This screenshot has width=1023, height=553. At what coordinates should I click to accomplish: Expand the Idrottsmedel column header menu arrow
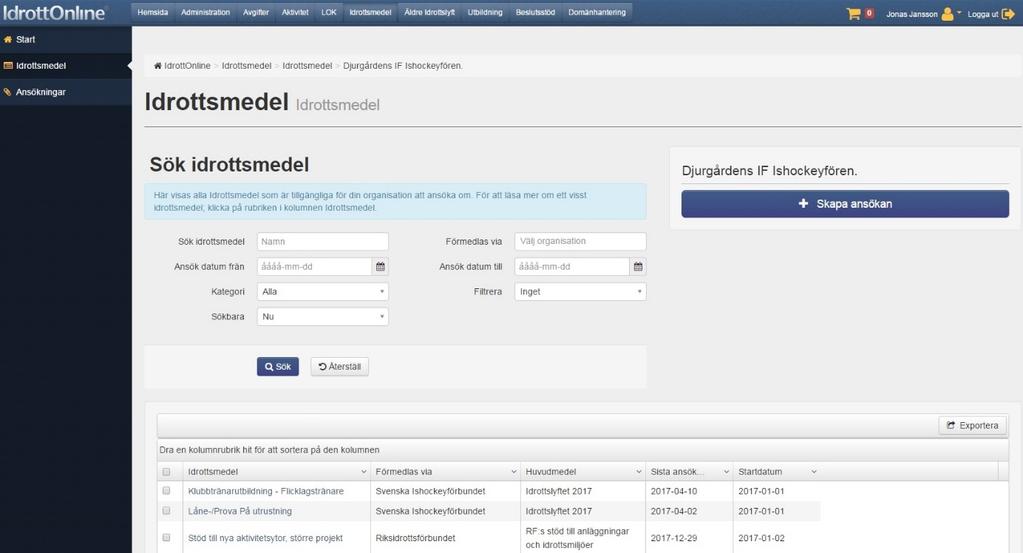(363, 471)
